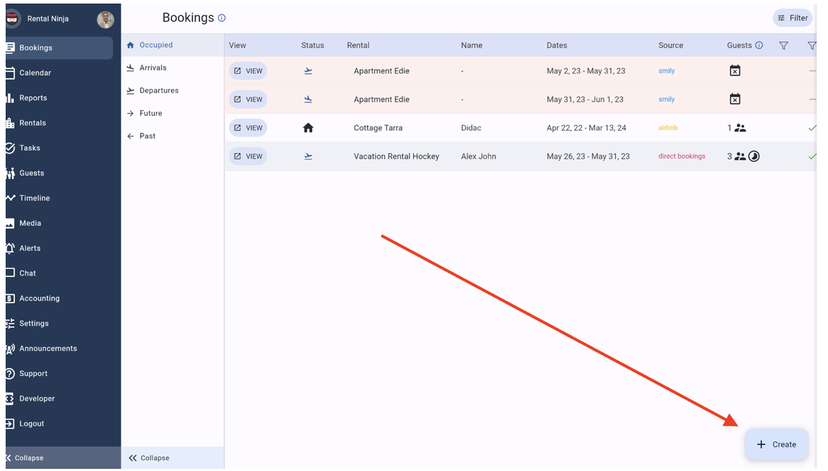This screenshot has width=828, height=471.
Task: Show Future bookings
Action: click(150, 113)
